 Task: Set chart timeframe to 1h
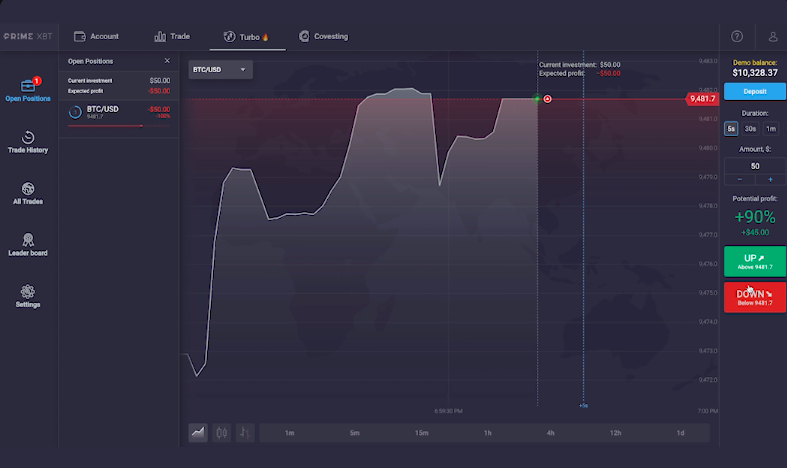(x=487, y=433)
